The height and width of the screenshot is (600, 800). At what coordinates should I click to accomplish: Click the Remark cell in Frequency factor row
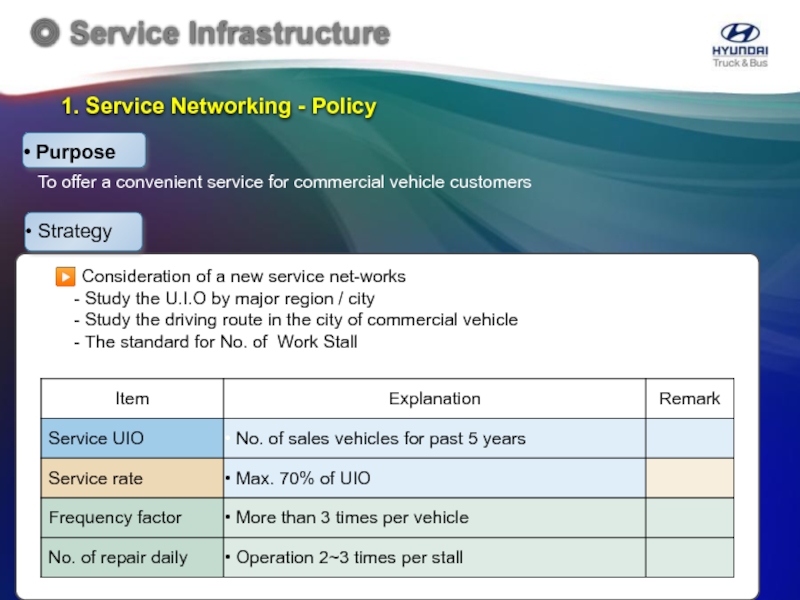click(x=690, y=518)
